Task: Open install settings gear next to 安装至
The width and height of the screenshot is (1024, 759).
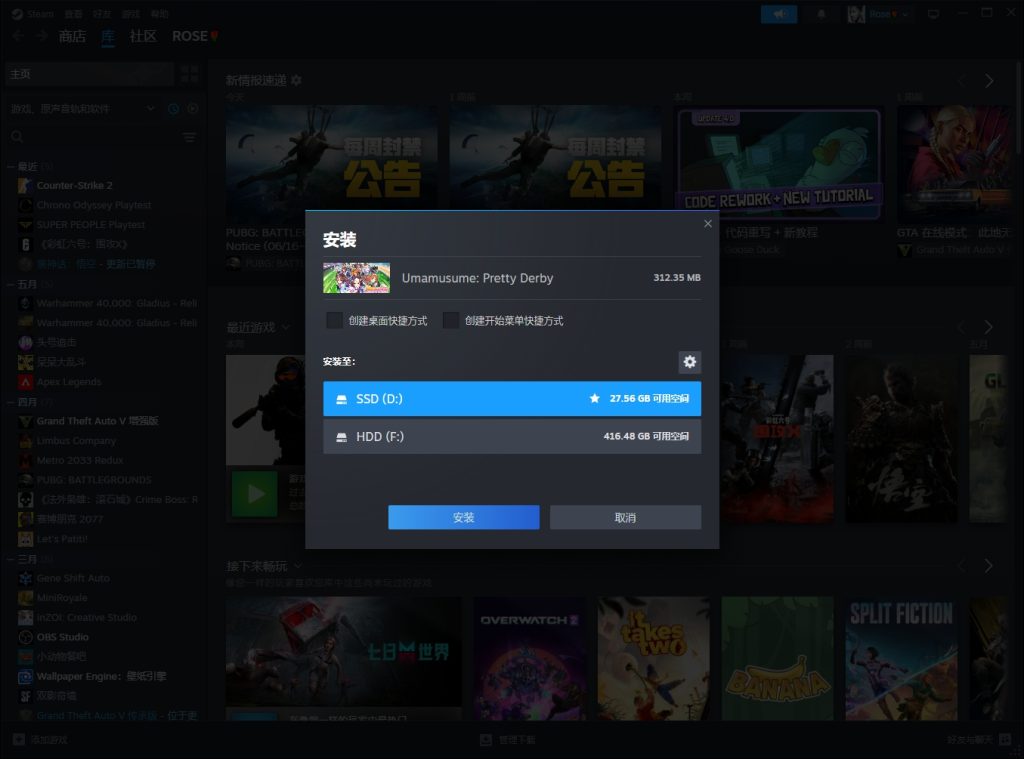Action: pyautogui.click(x=690, y=362)
